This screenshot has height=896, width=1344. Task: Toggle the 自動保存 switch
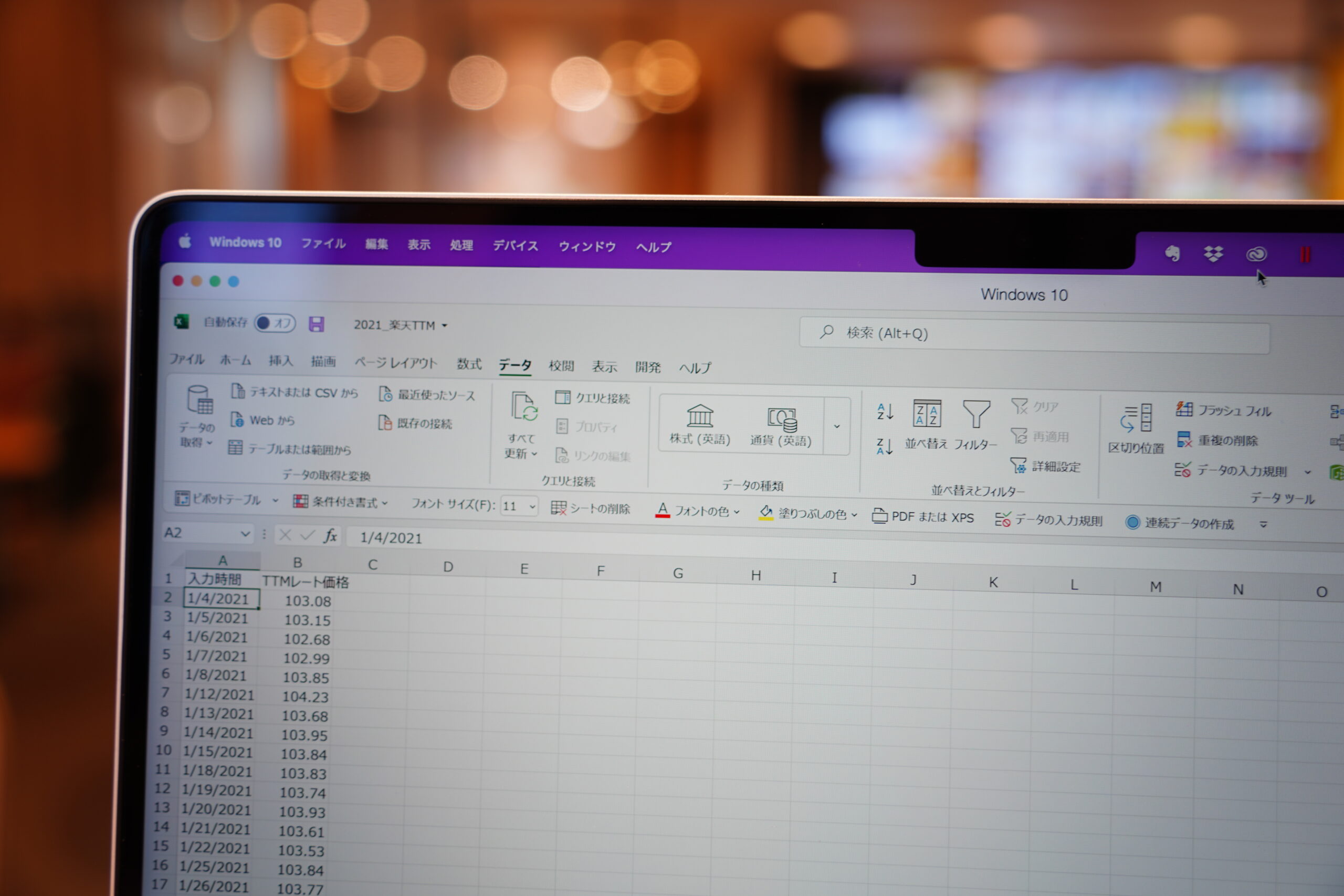point(275,323)
